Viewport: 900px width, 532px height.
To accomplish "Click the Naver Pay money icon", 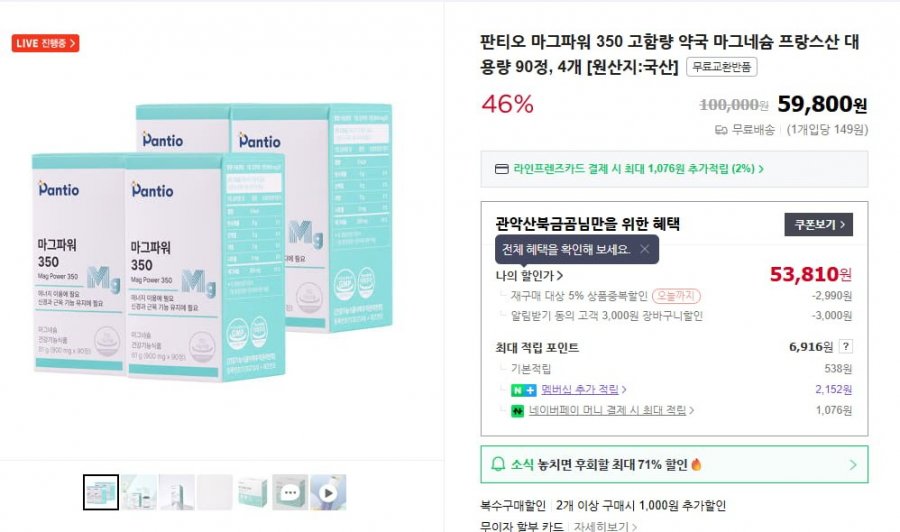I will click(x=518, y=411).
